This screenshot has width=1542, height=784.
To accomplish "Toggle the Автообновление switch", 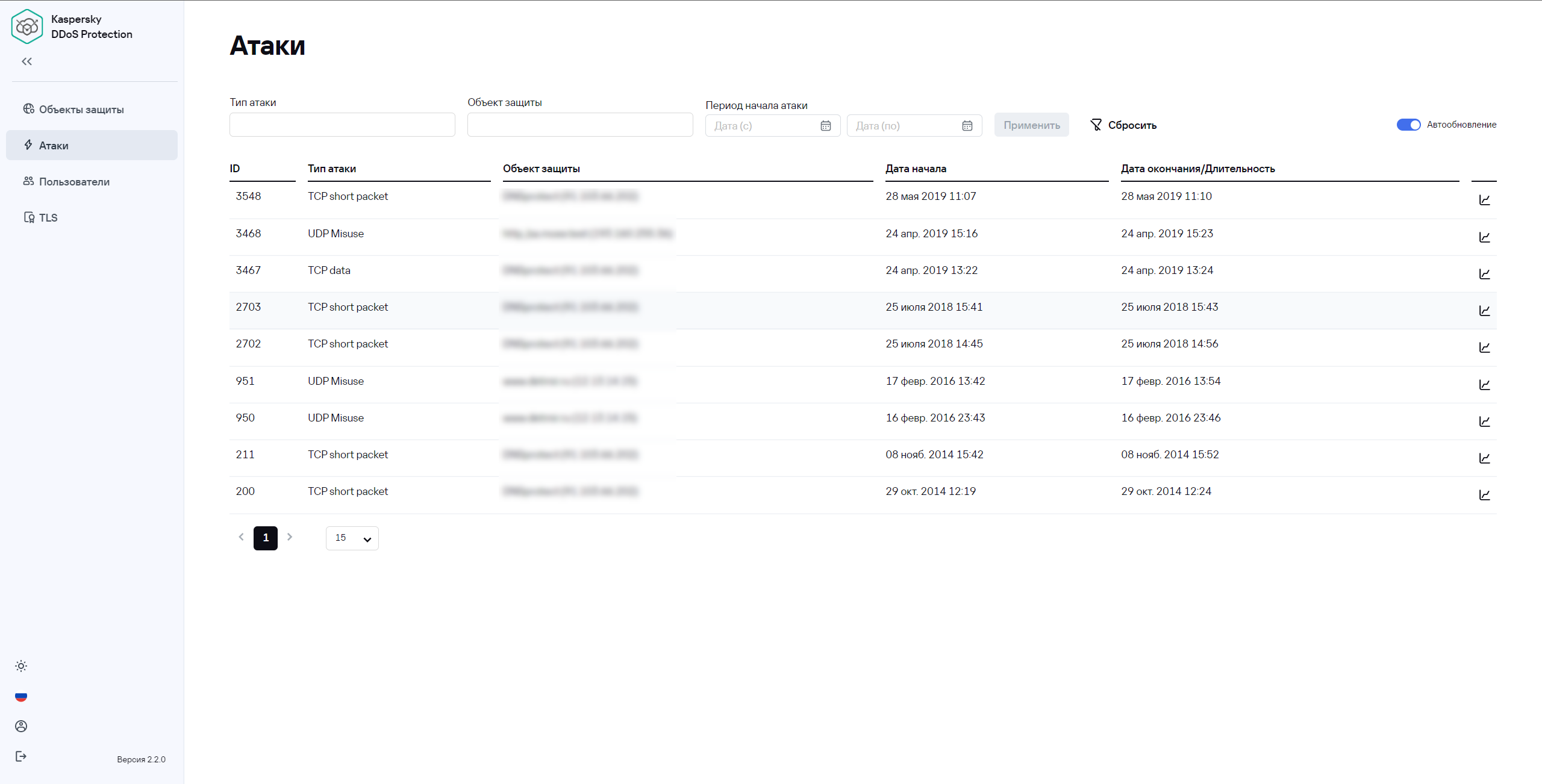I will click(1408, 125).
